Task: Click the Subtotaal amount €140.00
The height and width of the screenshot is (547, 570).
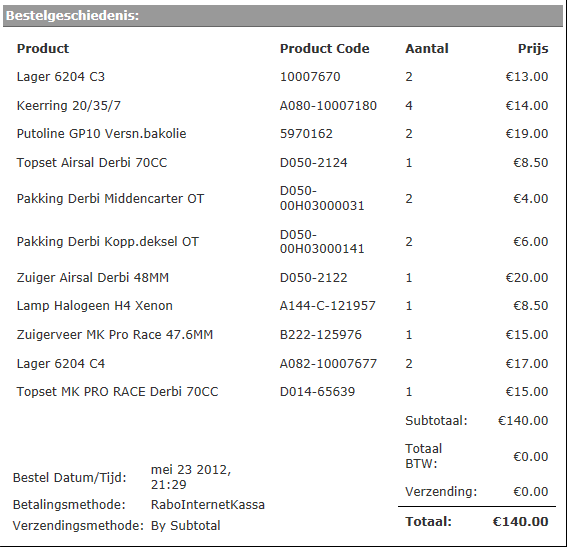Action: tap(523, 421)
